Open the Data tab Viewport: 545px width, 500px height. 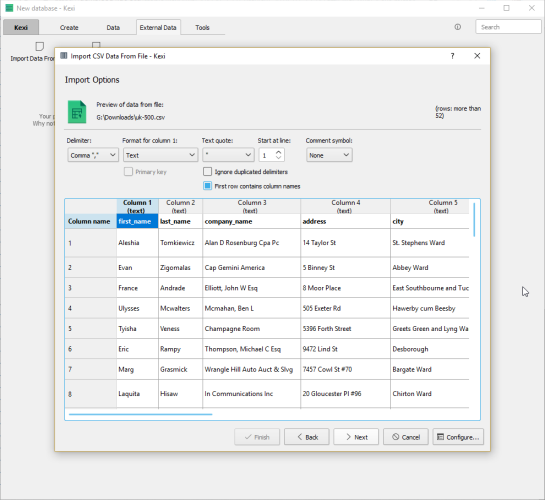(113, 27)
